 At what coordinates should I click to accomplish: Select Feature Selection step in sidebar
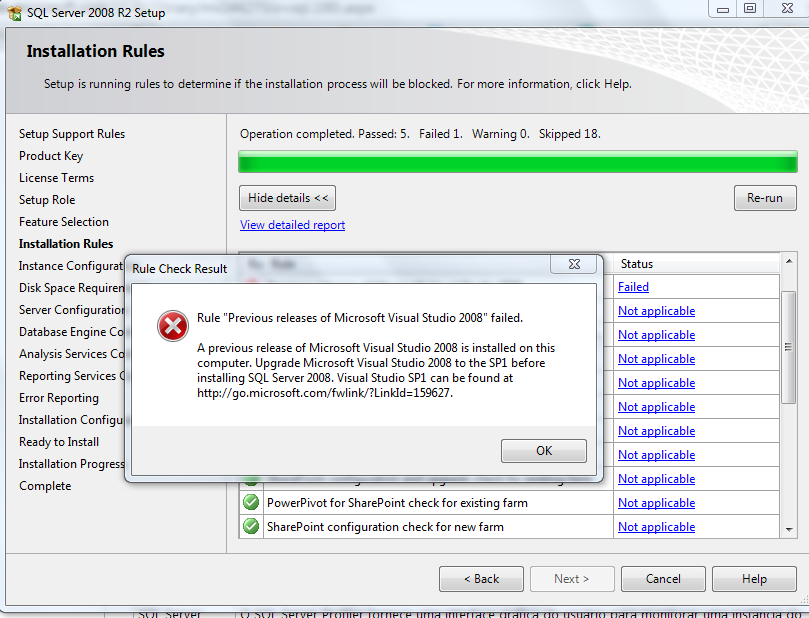pyautogui.click(x=64, y=222)
